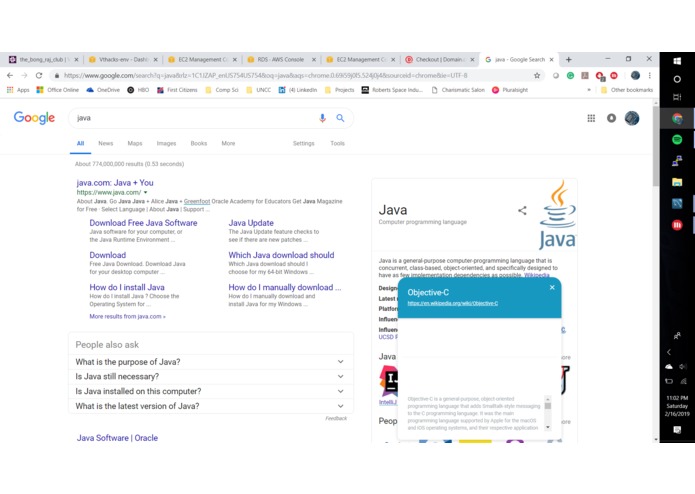Click the Chrome taskbar icon
The height and width of the screenshot is (494, 695).
677,118
